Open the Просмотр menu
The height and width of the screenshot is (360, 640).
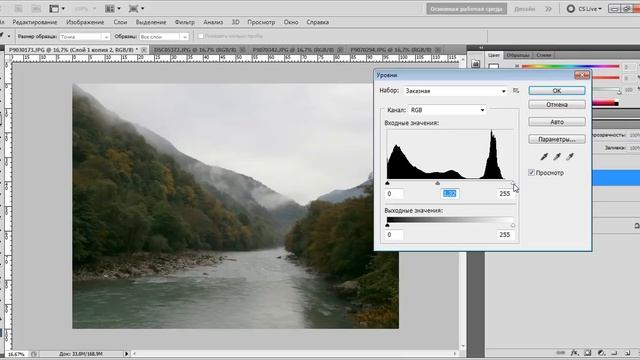tap(261, 22)
